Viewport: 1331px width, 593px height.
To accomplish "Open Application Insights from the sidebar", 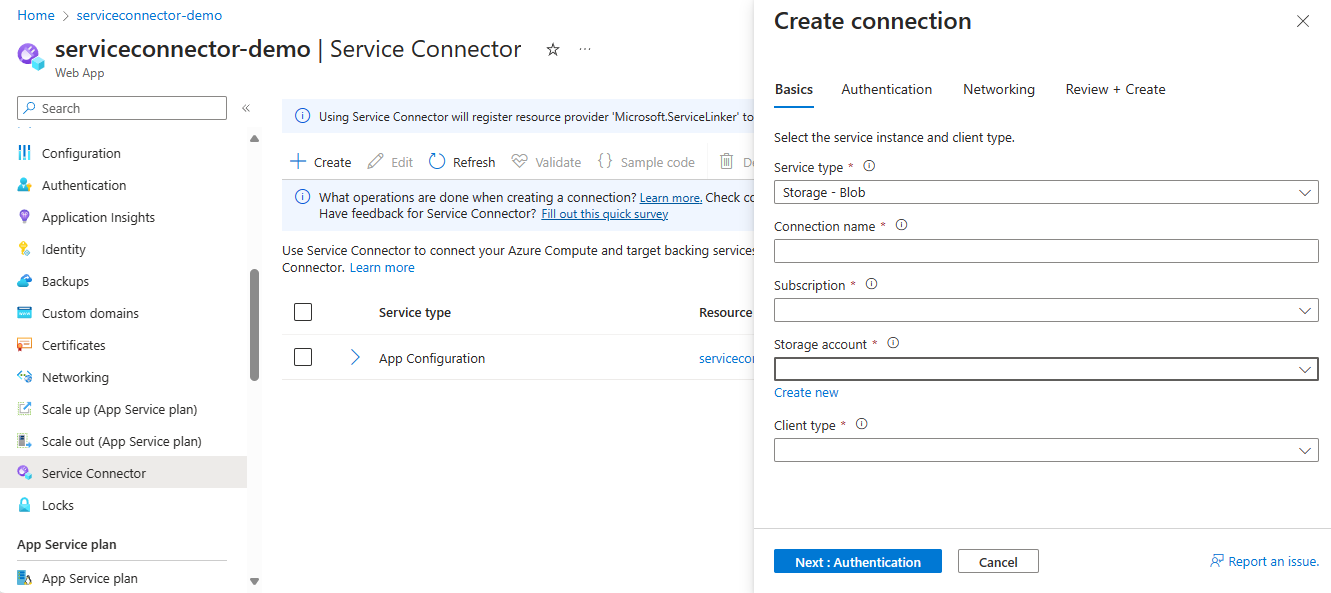I will [x=98, y=216].
